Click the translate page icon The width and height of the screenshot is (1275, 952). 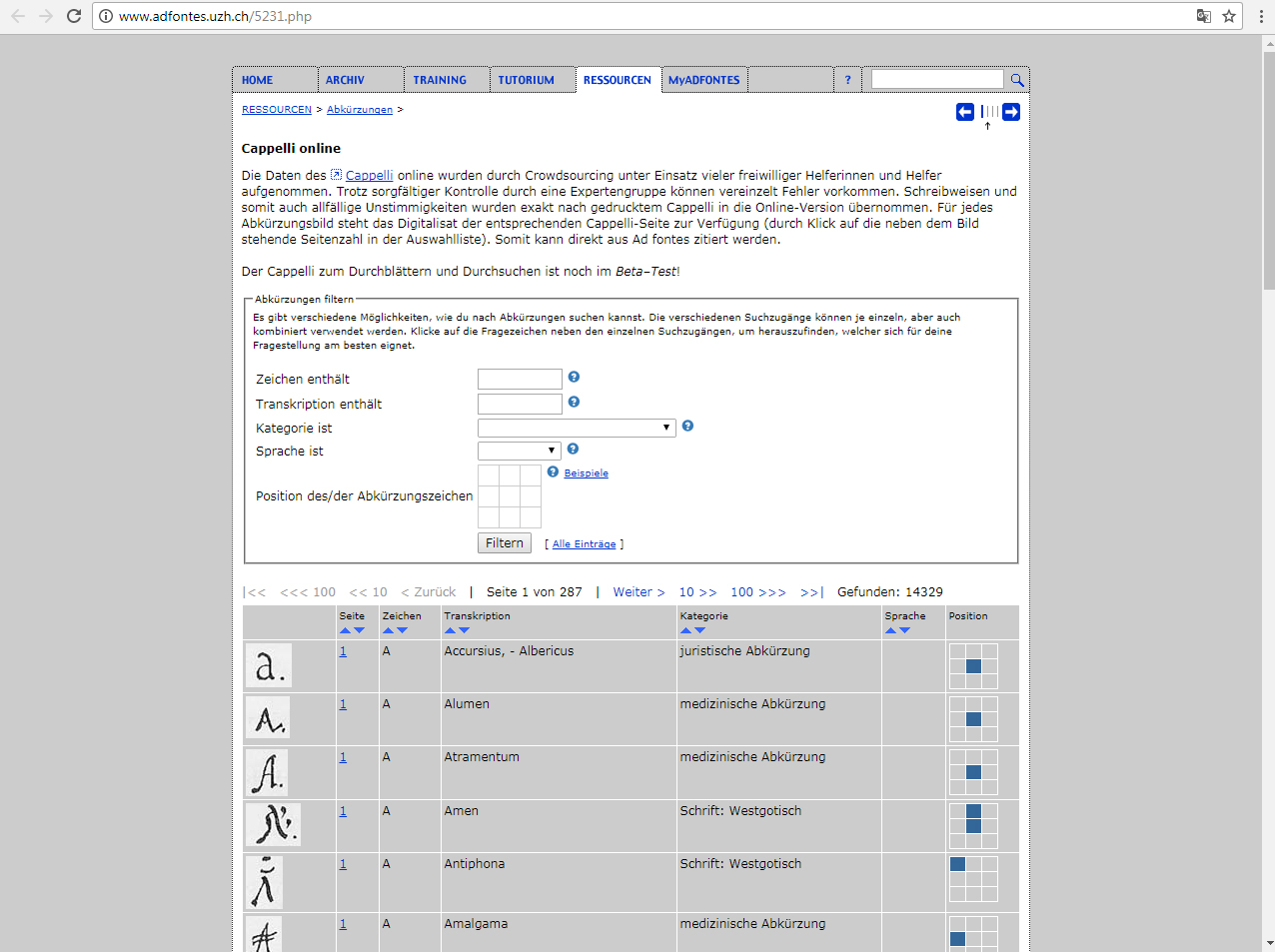click(x=1204, y=16)
